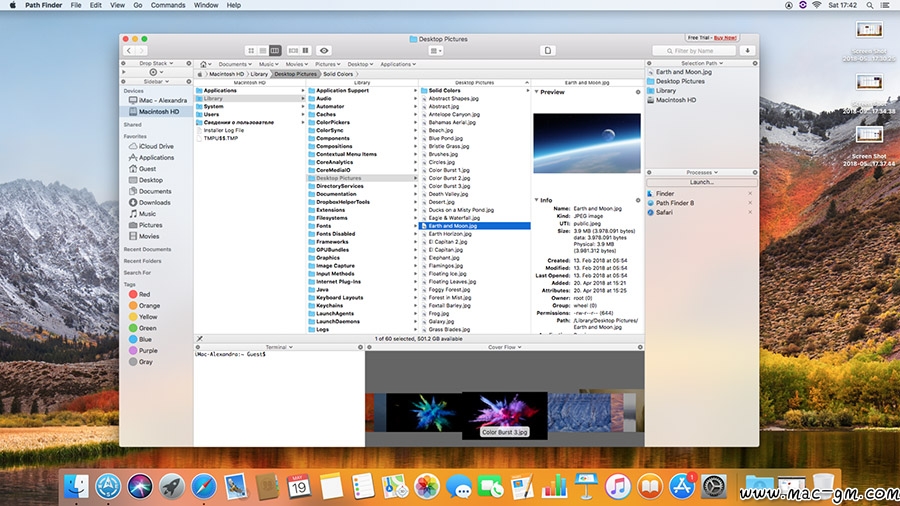Open Siri from the Dock
Image resolution: width=900 pixels, height=506 pixels.
coord(139,486)
